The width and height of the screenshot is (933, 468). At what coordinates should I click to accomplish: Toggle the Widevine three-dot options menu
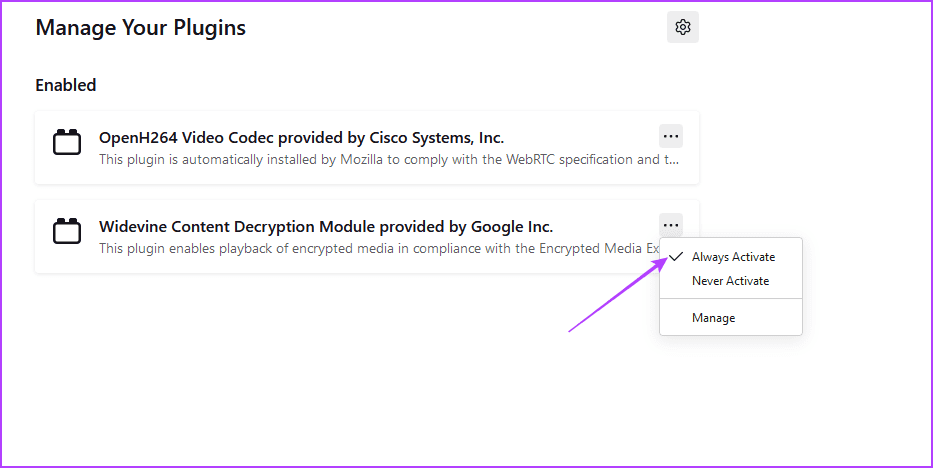point(671,225)
